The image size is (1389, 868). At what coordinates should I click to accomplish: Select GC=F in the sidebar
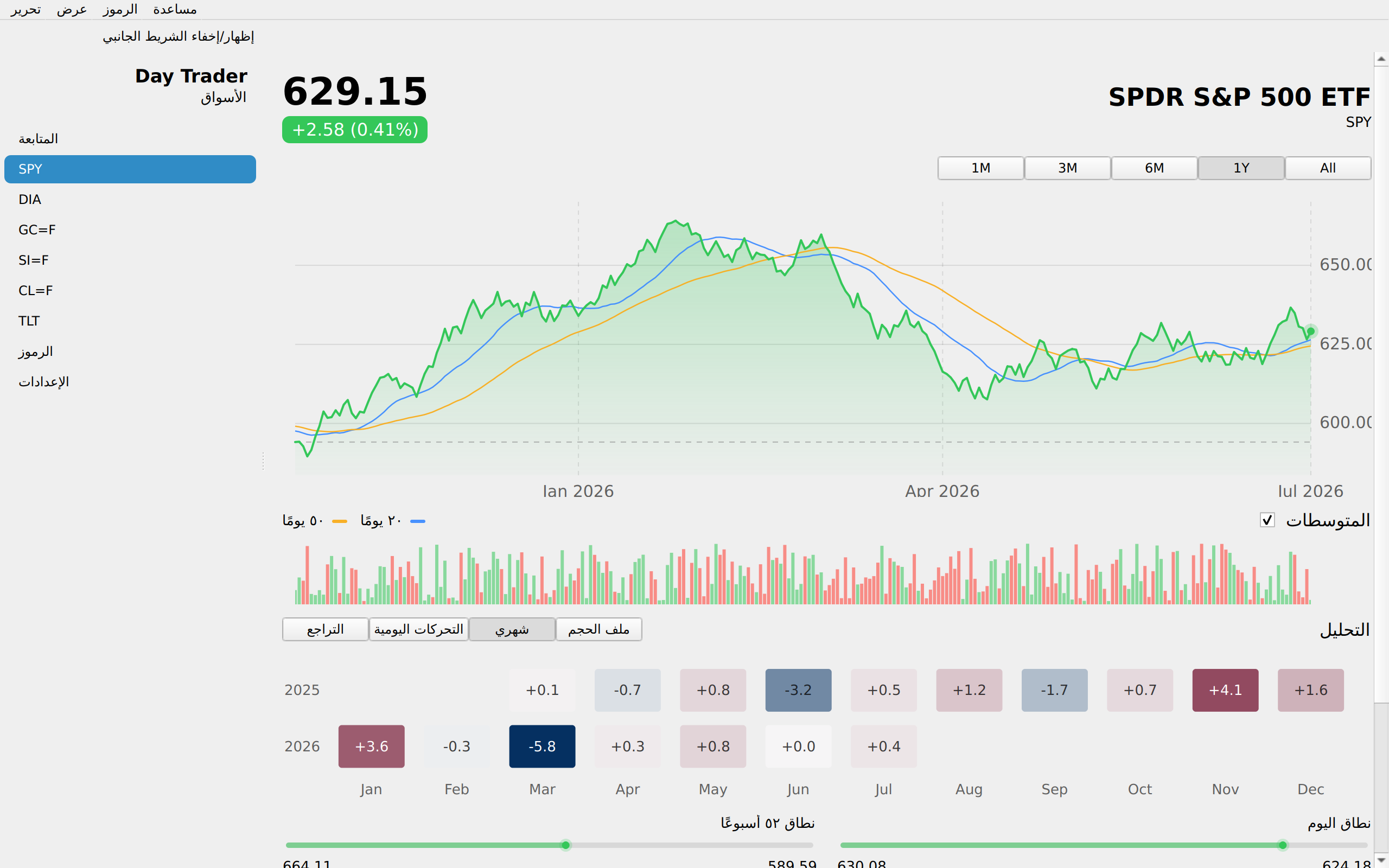(130, 230)
